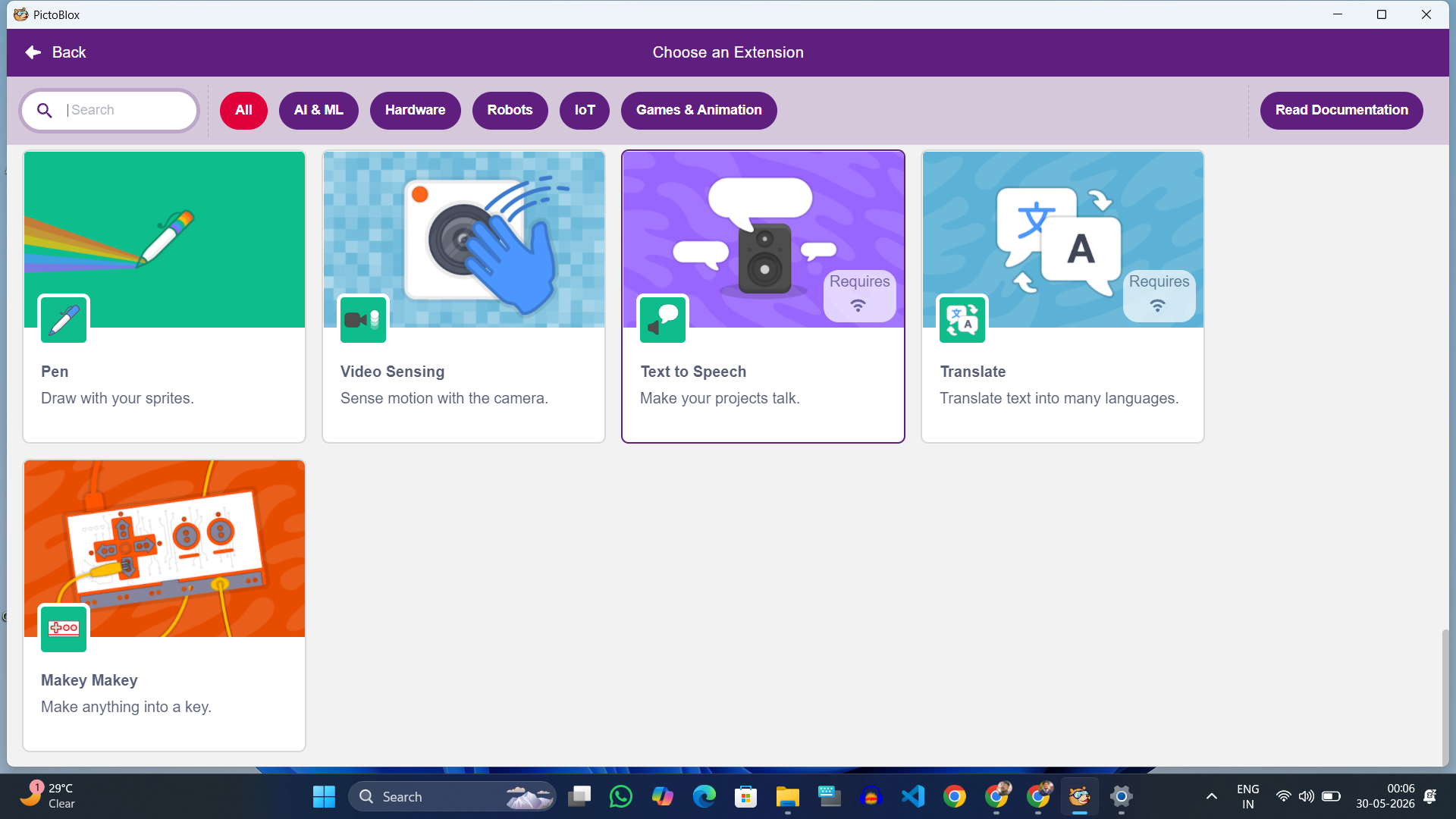Click the Wi-Fi requirement icon on Translate
Screen dimensions: 1456x819
pyautogui.click(x=1157, y=306)
